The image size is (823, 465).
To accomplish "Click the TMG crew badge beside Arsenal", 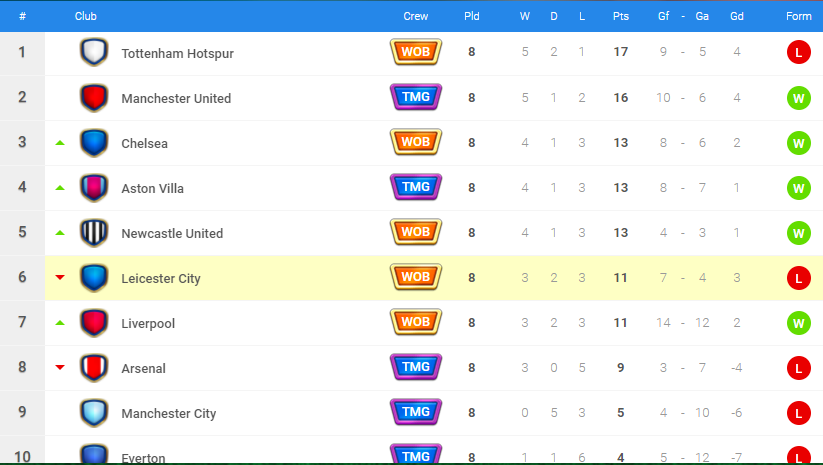I will tap(416, 367).
